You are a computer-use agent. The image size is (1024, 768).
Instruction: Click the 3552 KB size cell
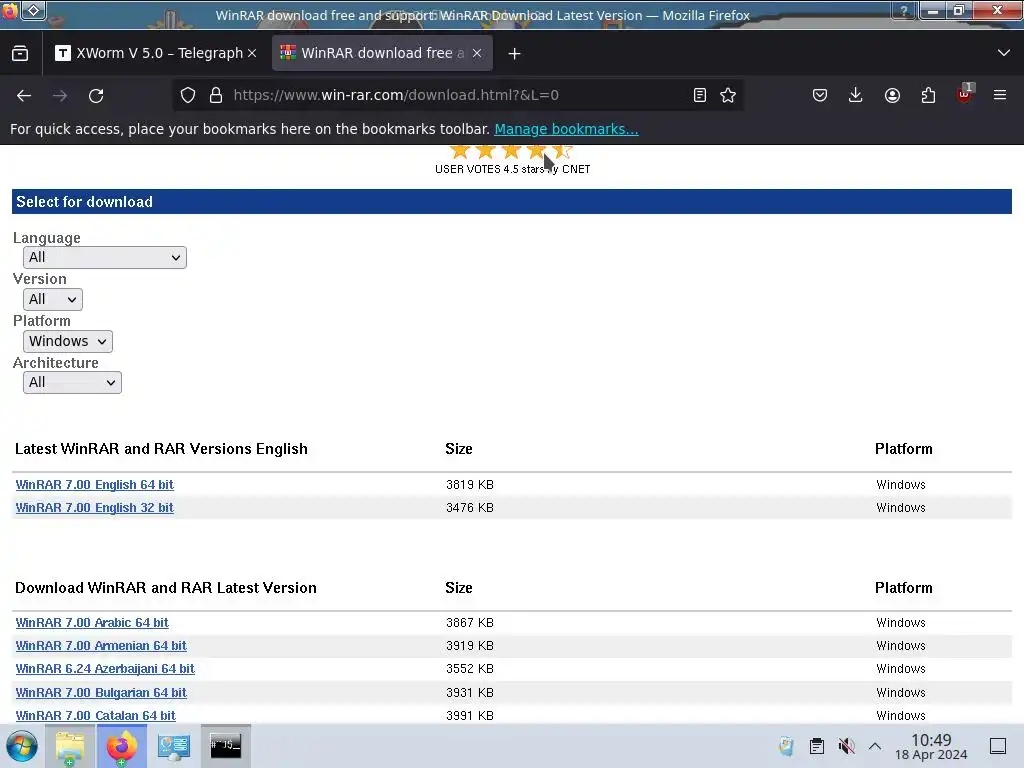click(470, 669)
